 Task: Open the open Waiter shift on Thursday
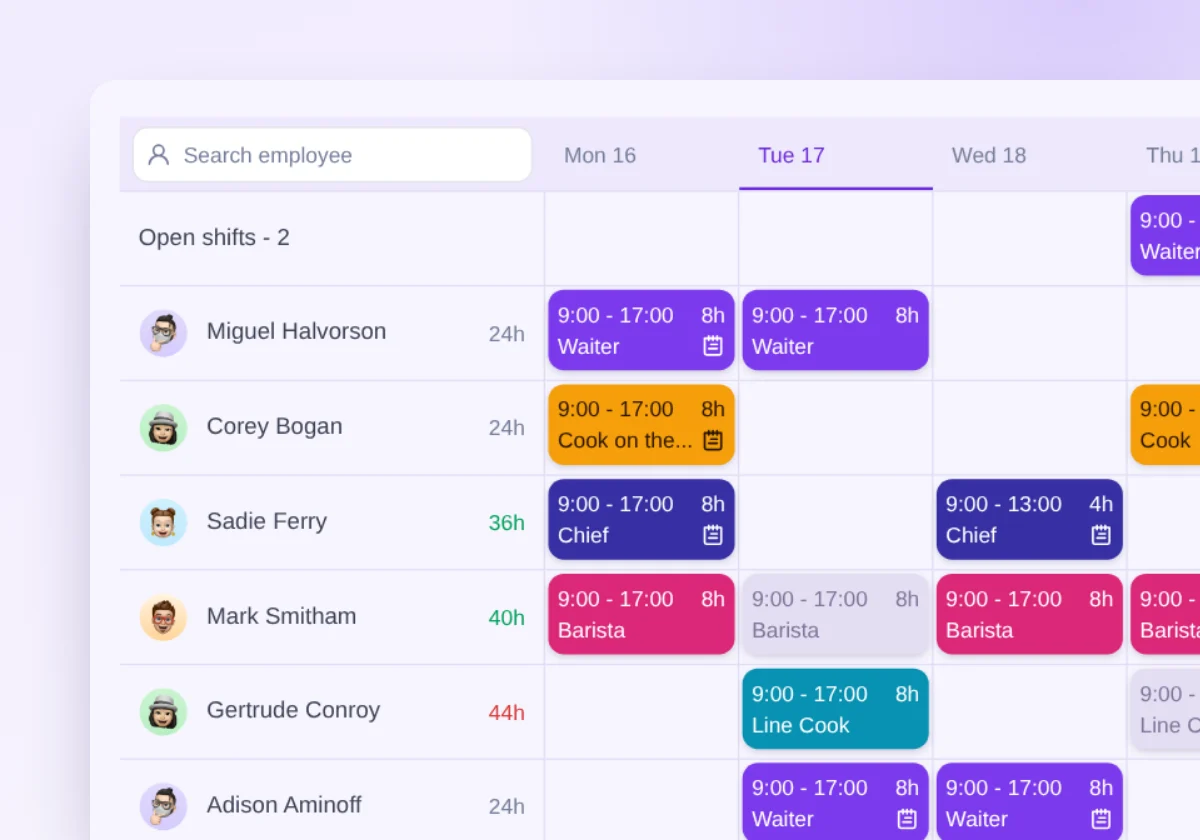[1165, 236]
